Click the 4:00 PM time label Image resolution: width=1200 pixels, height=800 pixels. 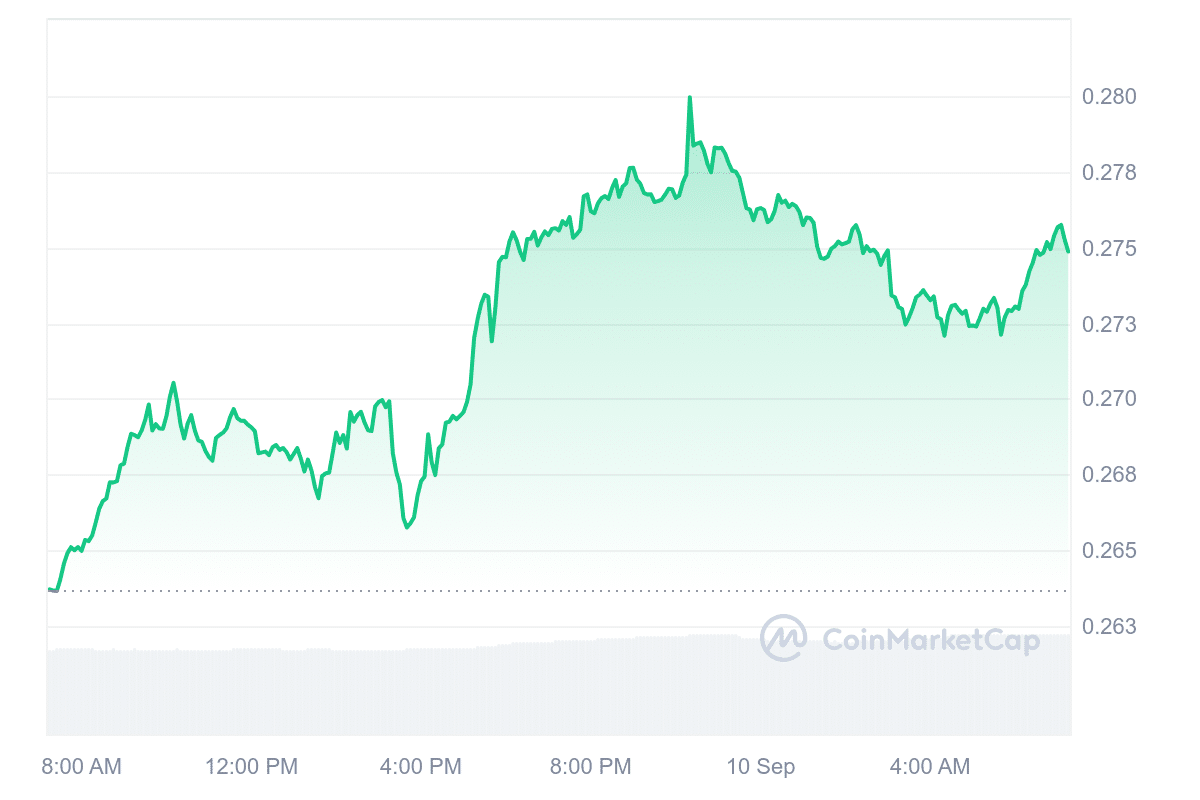[x=420, y=767]
